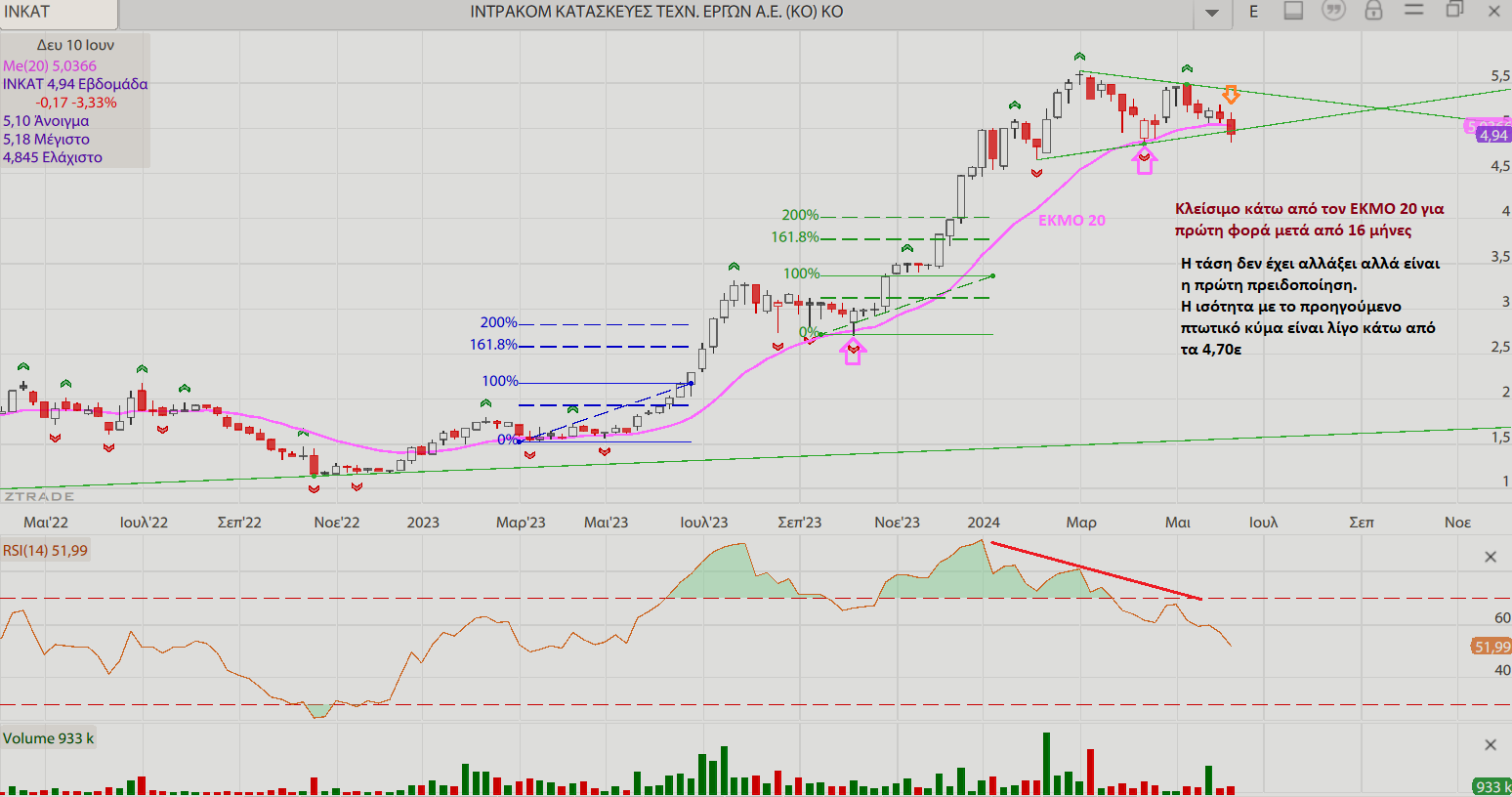Select the Volume 933 k label
This screenshot has height=797, width=1512.
tap(49, 738)
